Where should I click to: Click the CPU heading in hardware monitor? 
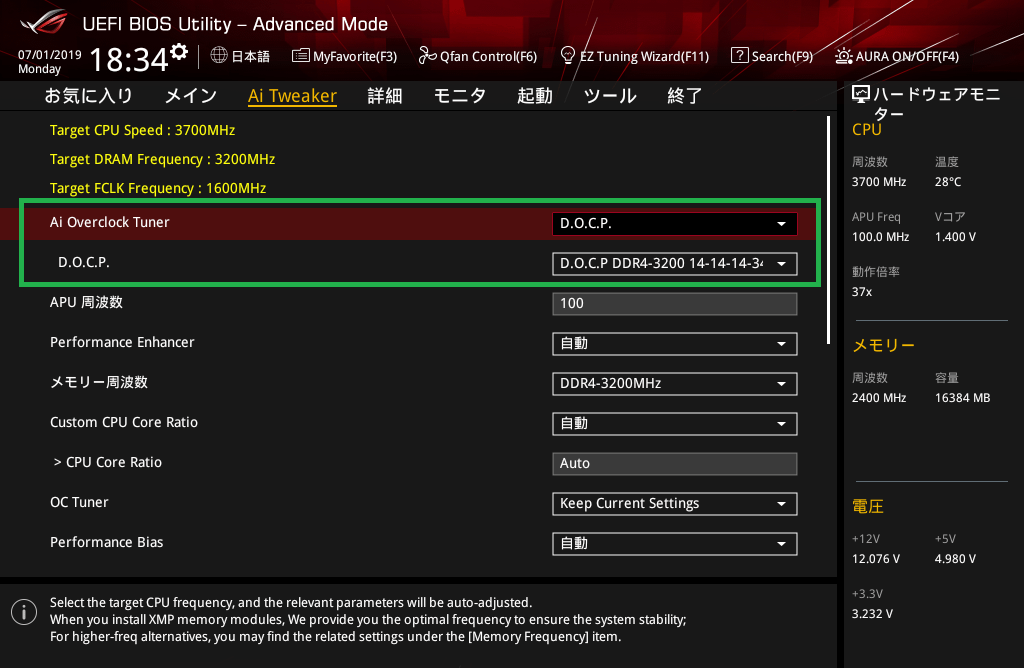867,129
